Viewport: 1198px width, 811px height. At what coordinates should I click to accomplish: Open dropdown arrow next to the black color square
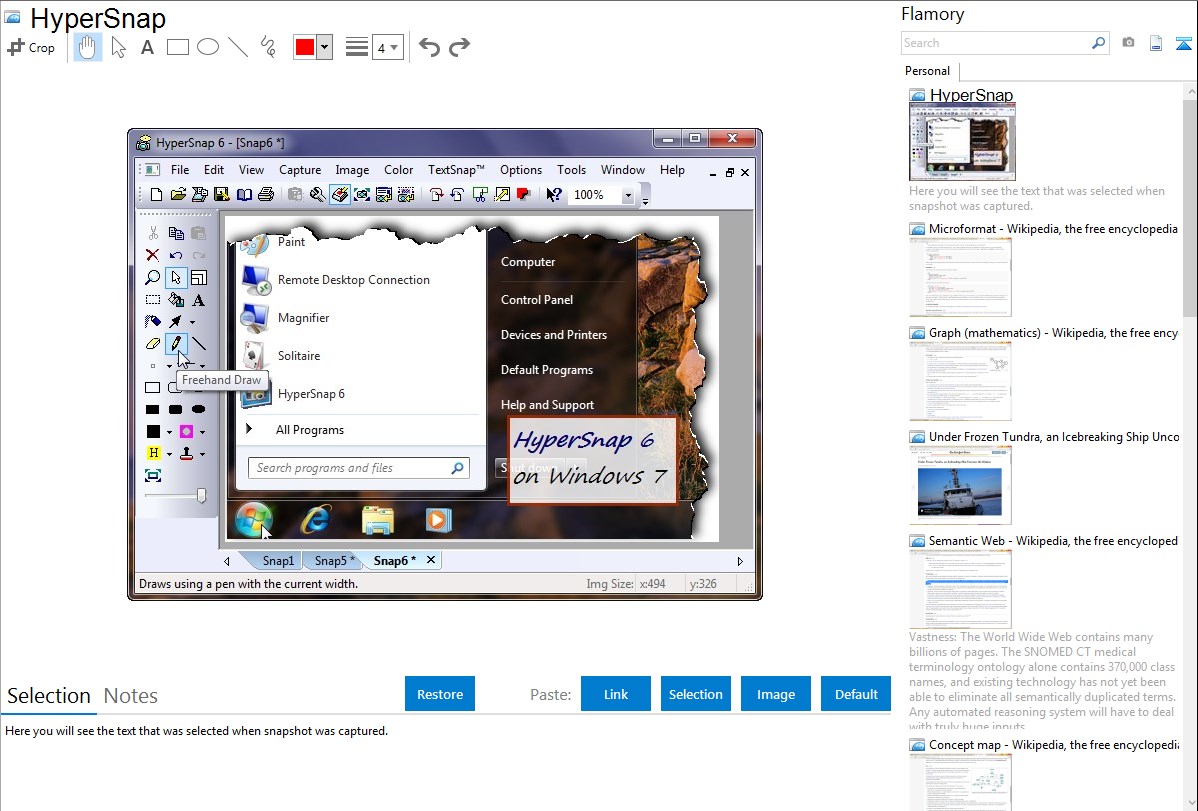(x=170, y=433)
